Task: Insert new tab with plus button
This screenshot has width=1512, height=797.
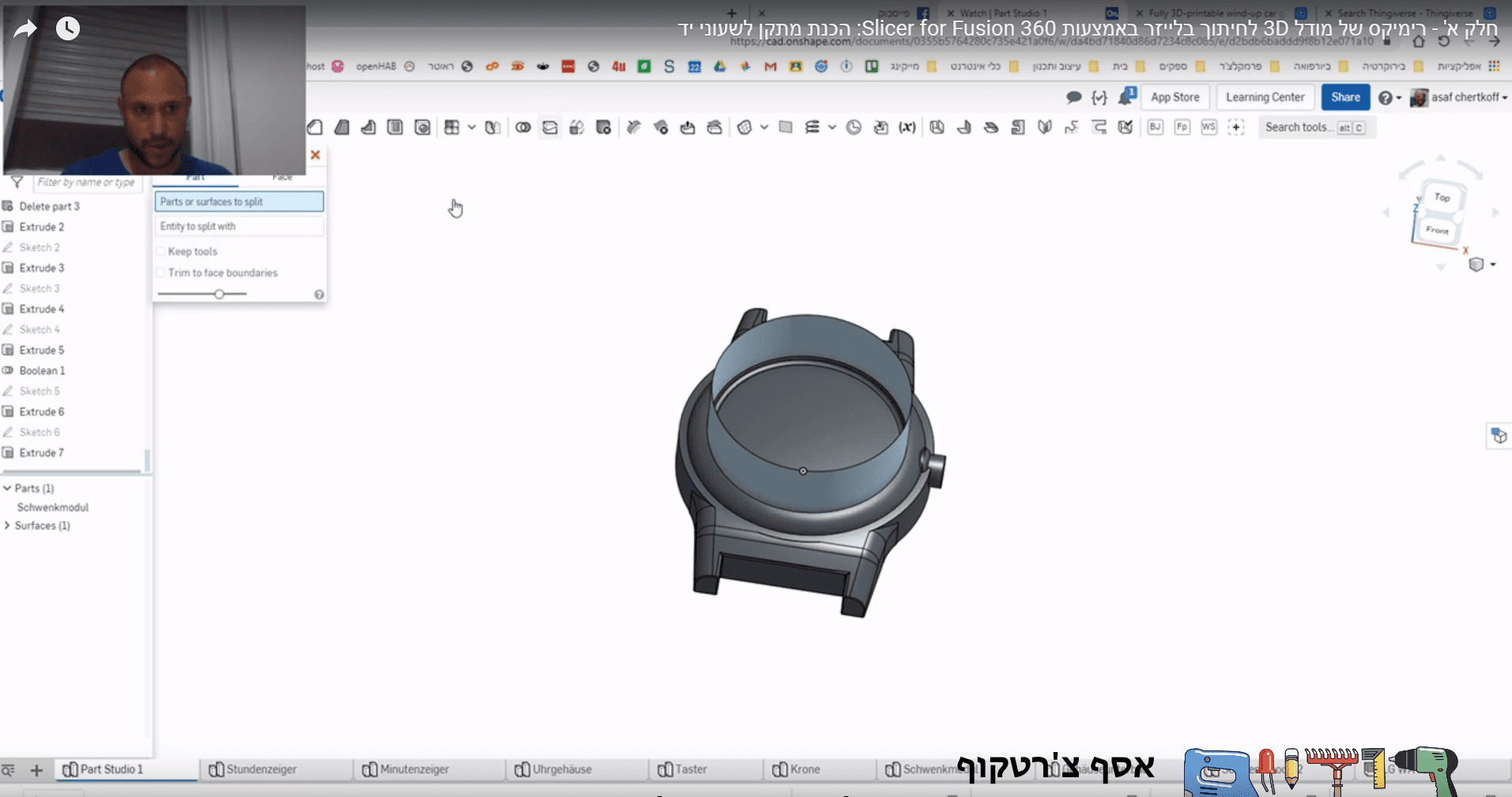Action: [x=36, y=770]
